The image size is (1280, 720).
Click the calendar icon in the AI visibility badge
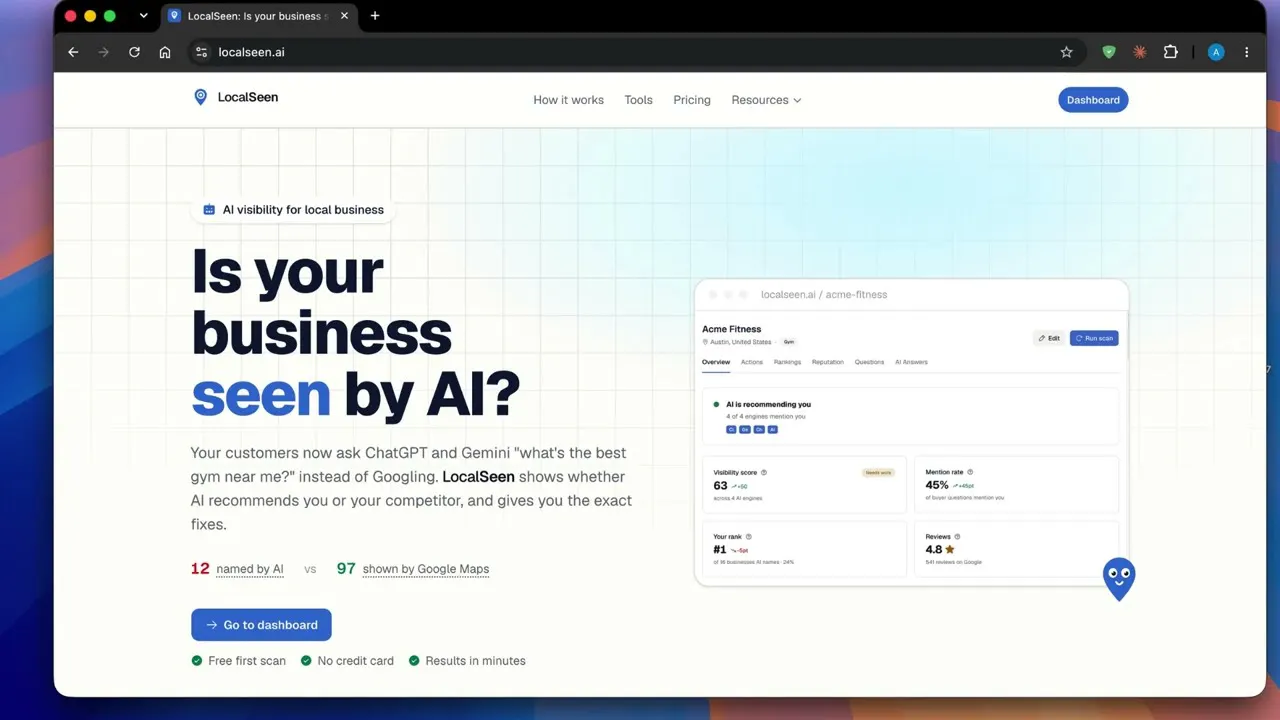coord(209,210)
